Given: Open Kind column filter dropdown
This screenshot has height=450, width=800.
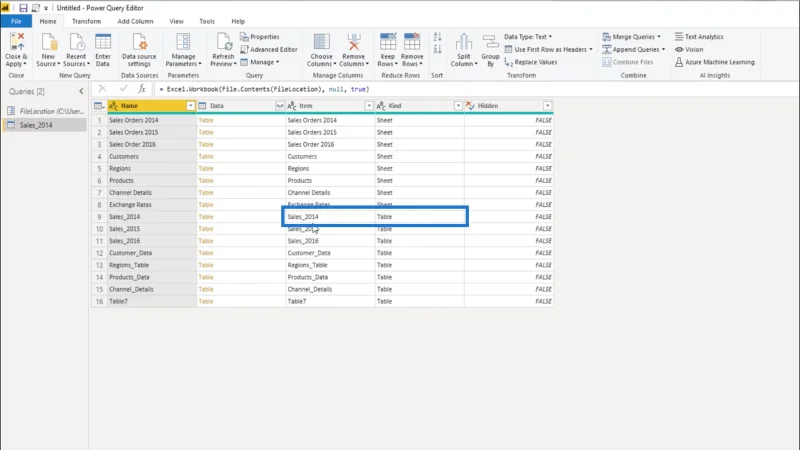Looking at the screenshot, I should click(458, 106).
